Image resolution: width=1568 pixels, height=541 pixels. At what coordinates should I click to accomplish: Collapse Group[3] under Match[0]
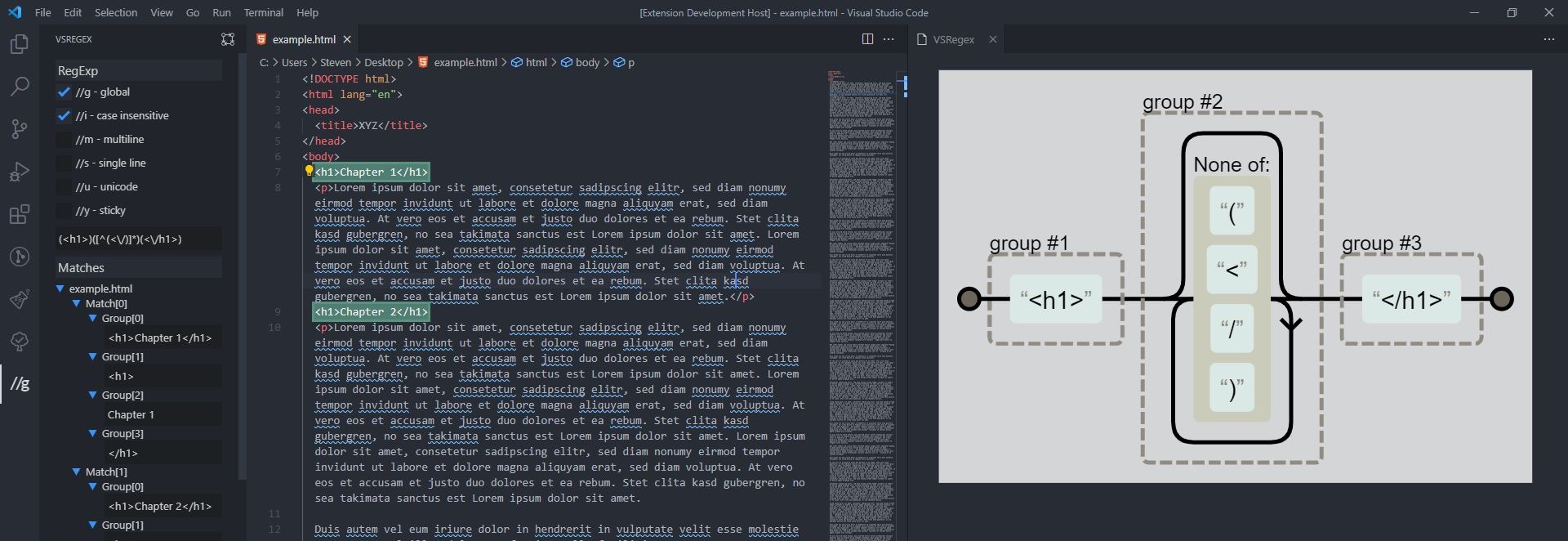pyautogui.click(x=93, y=433)
